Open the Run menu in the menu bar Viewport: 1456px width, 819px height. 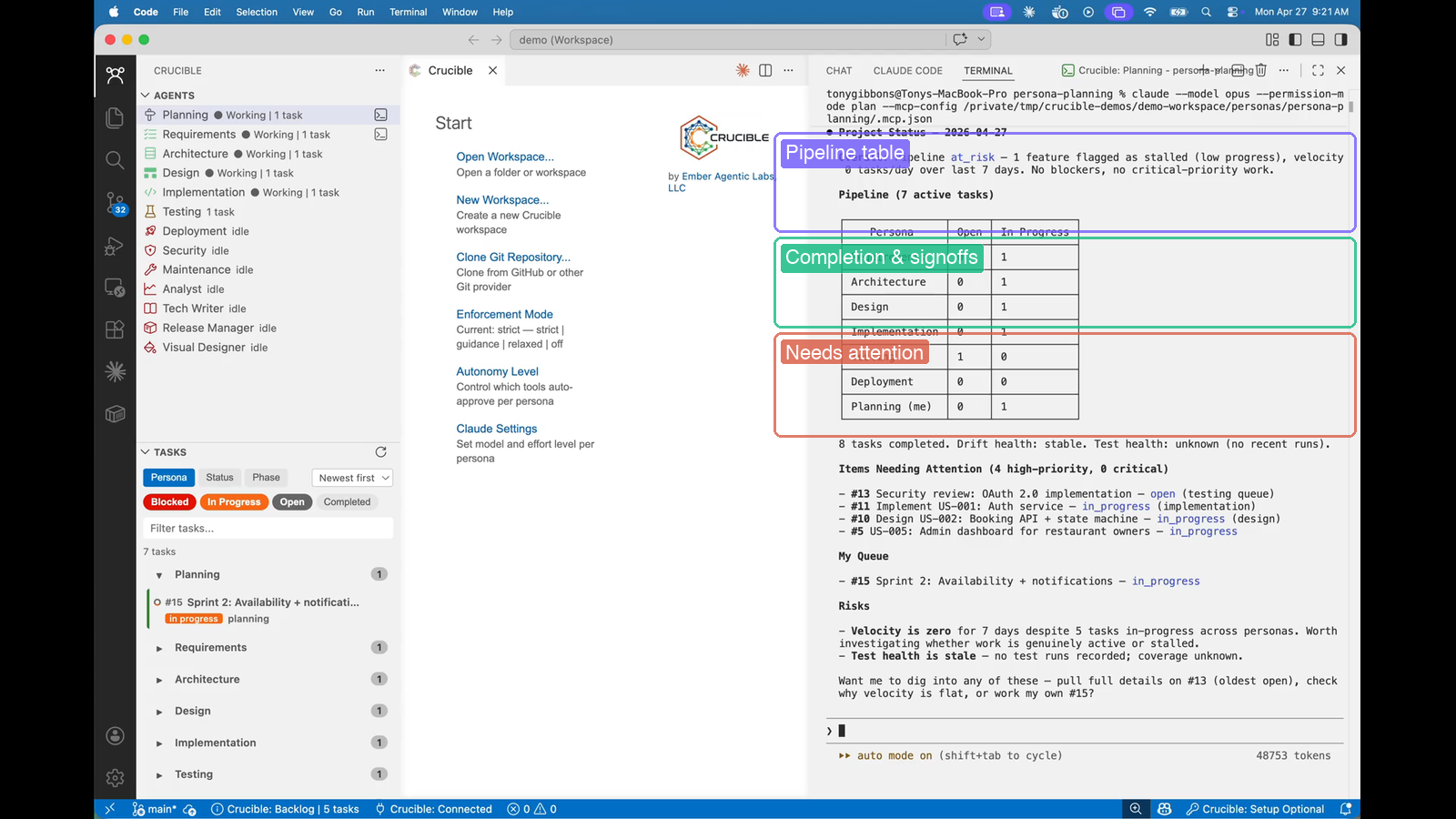pos(366,12)
